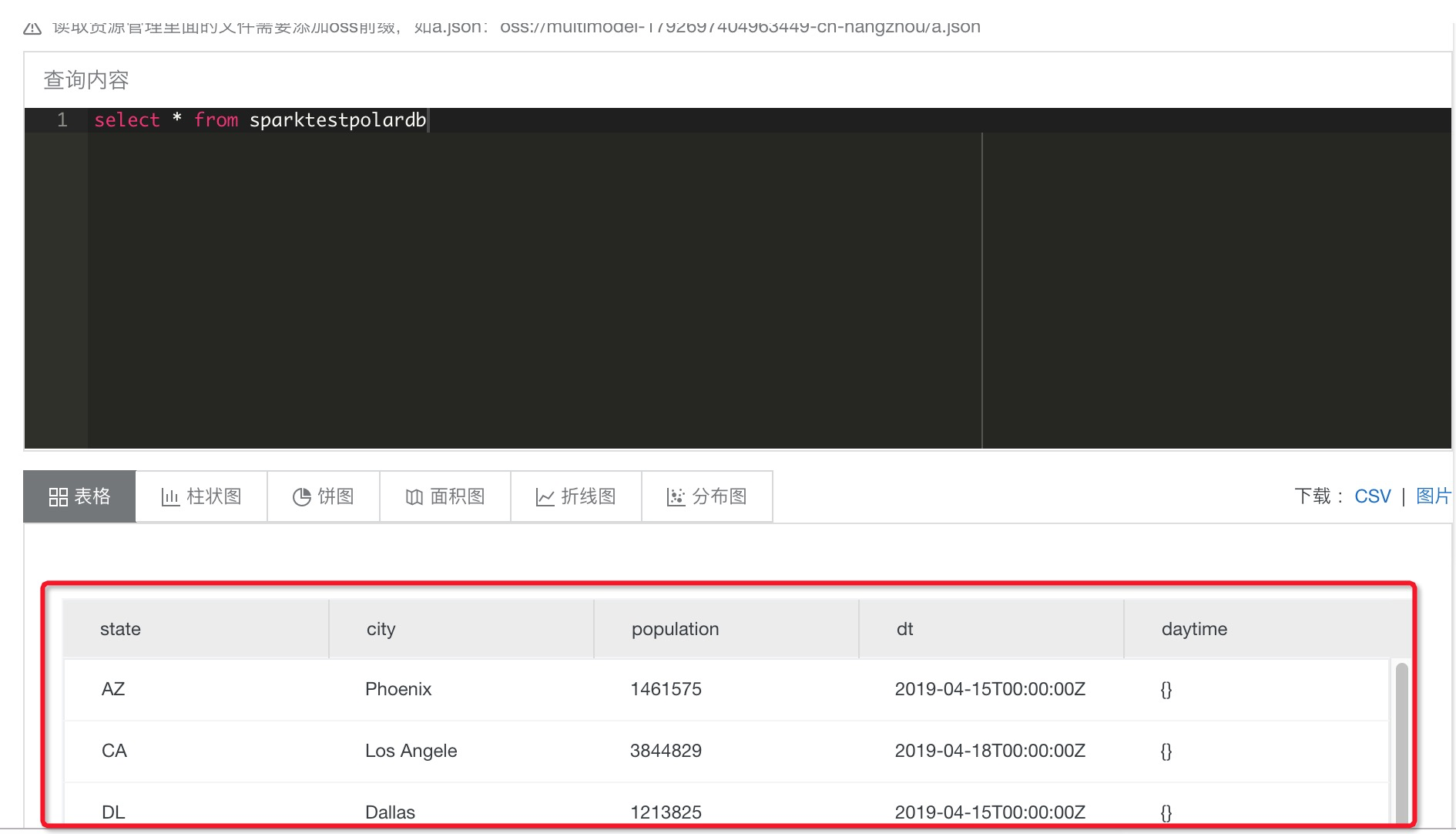
Task: Switch to the 柱状图 chart view
Action: (201, 496)
